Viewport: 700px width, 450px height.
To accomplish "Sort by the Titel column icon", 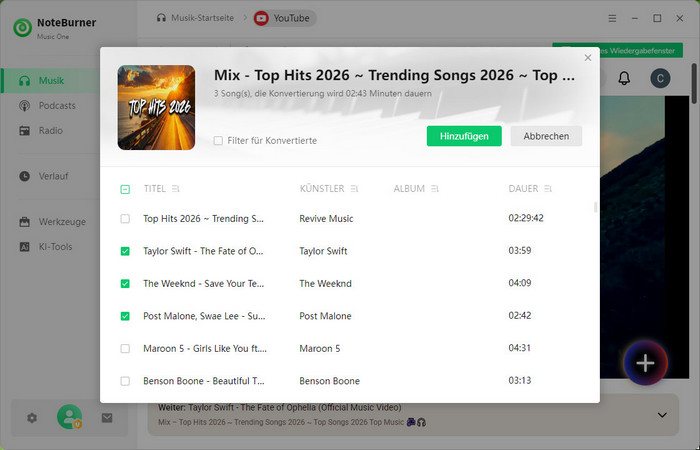I will pyautogui.click(x=176, y=188).
